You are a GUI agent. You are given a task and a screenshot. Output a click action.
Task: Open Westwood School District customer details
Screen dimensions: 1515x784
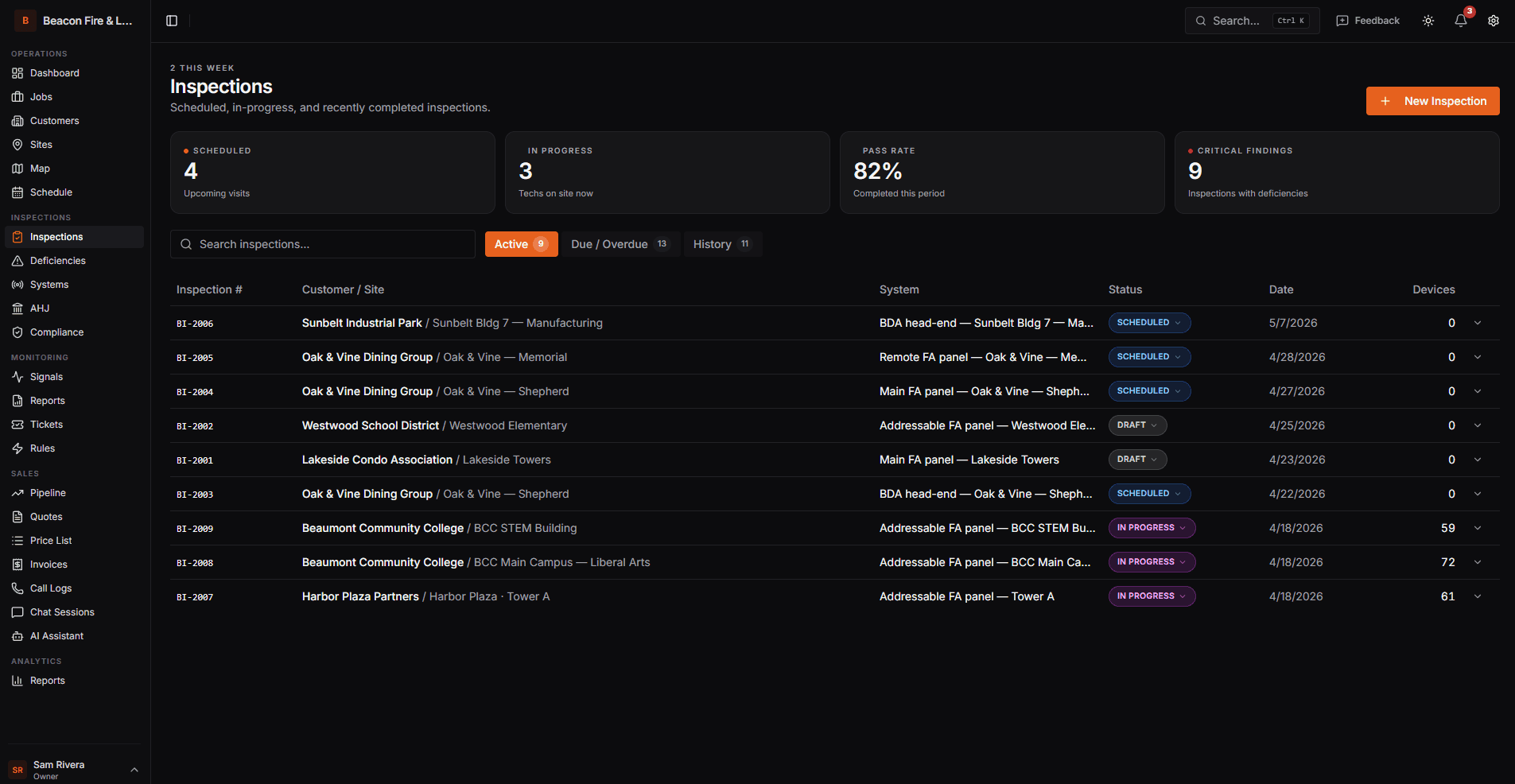point(370,425)
